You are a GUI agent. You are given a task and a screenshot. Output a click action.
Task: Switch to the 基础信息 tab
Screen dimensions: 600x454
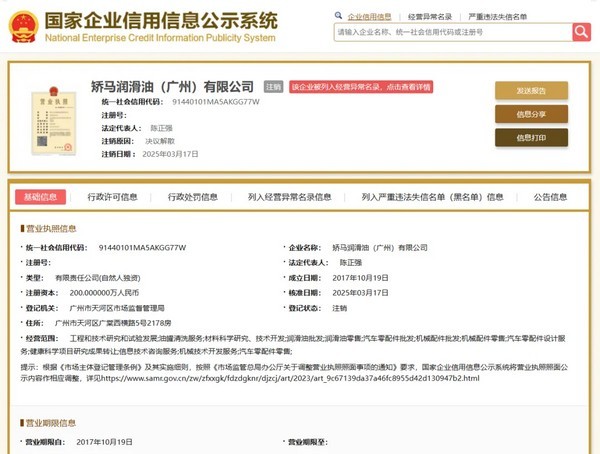tap(40, 197)
